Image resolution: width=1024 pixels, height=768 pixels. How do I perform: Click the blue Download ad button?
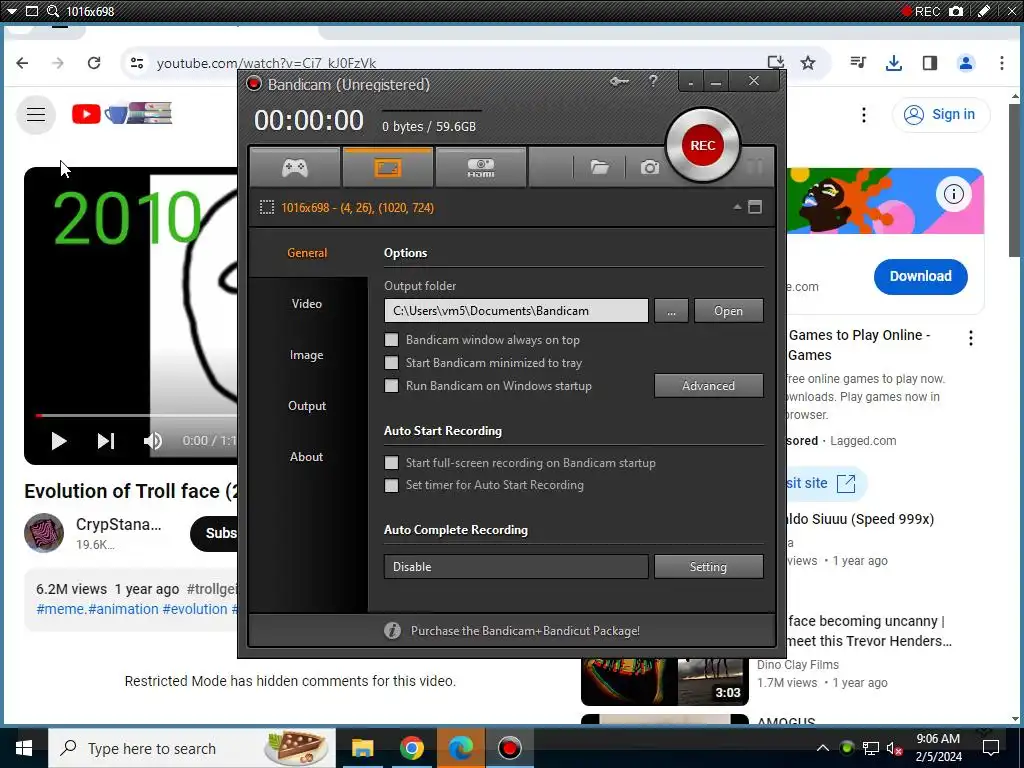click(x=920, y=276)
